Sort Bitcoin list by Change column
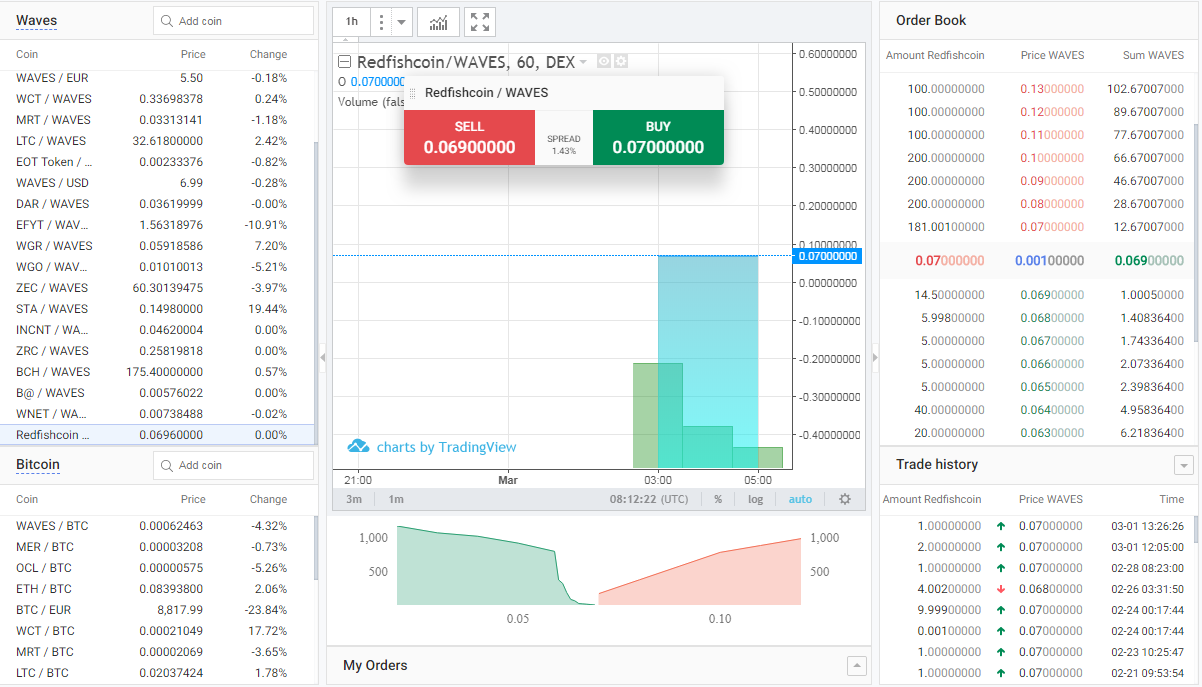 (268, 499)
